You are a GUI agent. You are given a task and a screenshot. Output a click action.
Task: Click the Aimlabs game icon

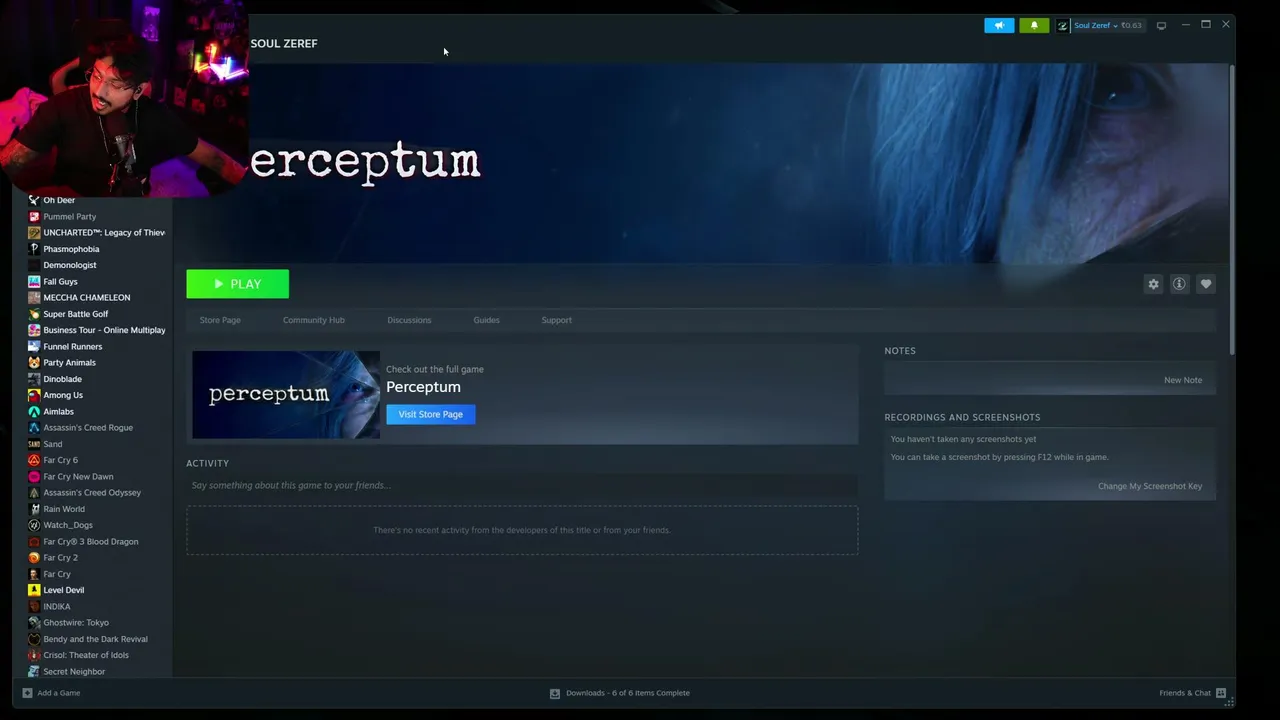[34, 411]
